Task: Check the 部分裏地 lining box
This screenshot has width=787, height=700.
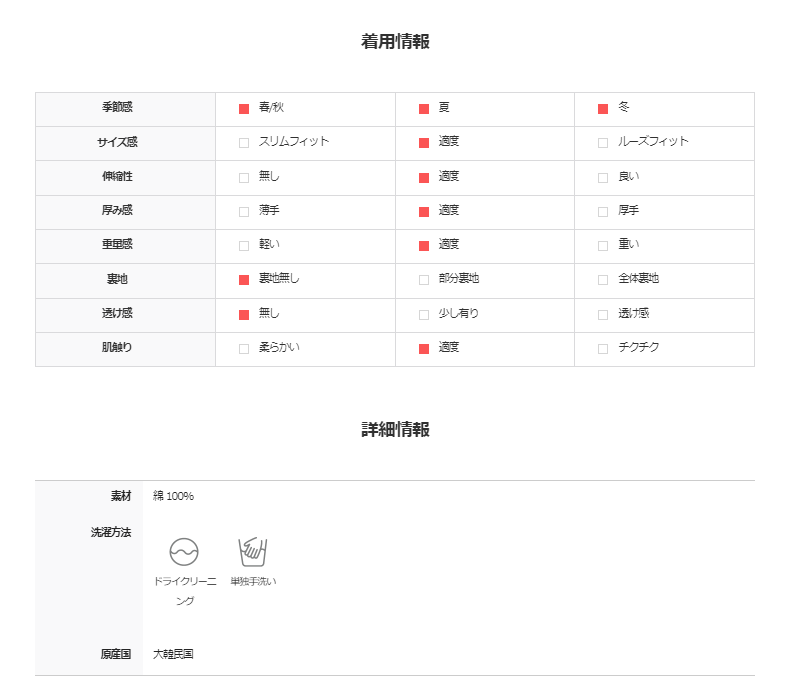Action: click(x=424, y=280)
